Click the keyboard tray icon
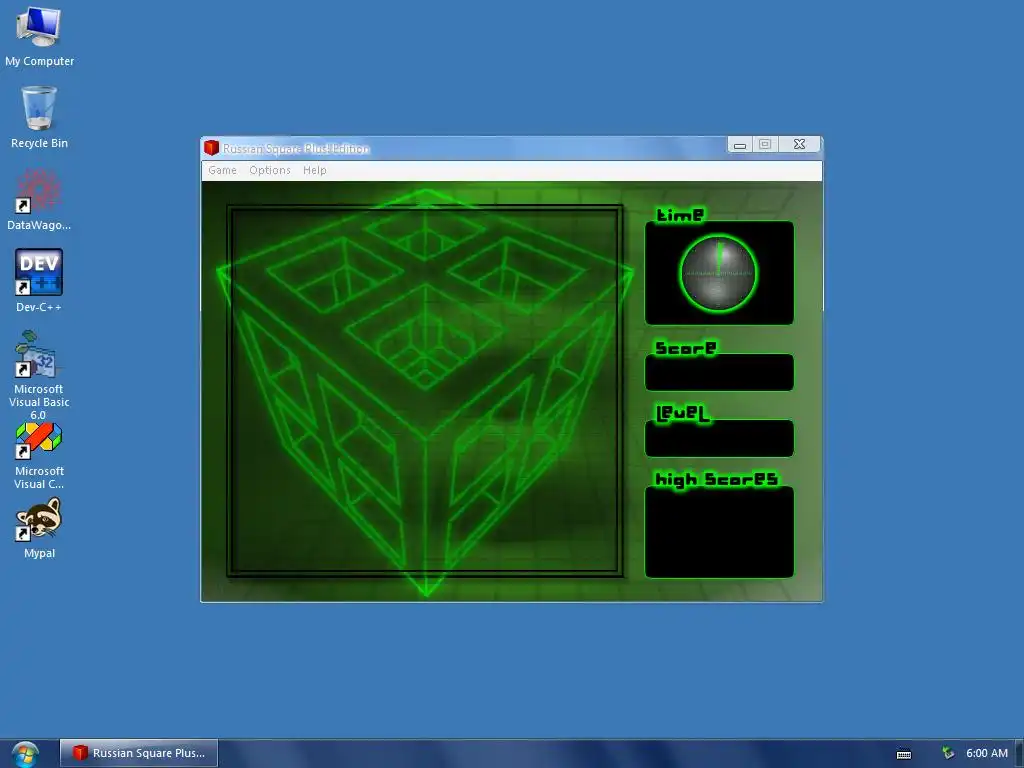This screenshot has width=1024, height=768. click(904, 754)
